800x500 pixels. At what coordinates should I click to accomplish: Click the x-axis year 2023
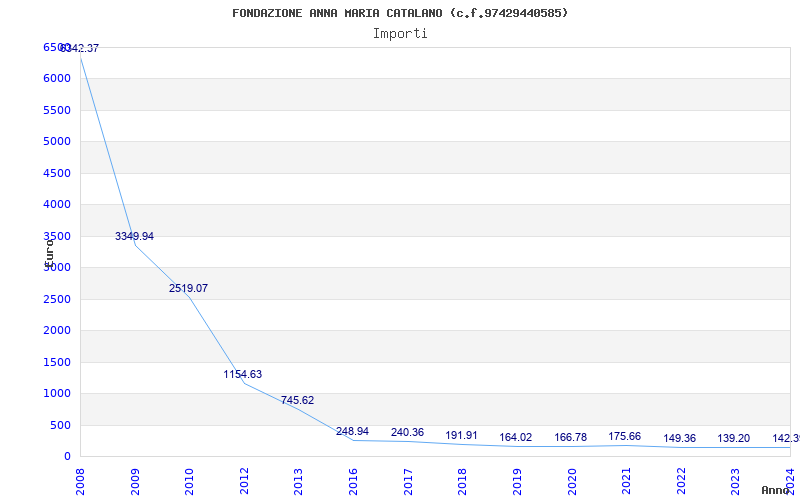point(735,482)
